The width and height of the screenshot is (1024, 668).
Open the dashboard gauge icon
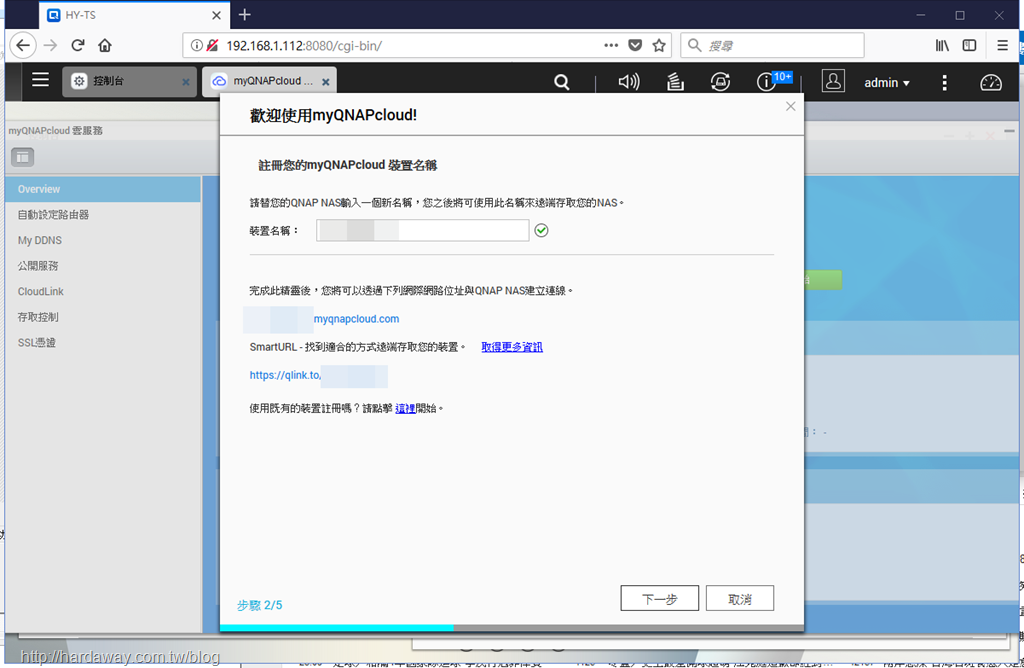click(x=991, y=82)
